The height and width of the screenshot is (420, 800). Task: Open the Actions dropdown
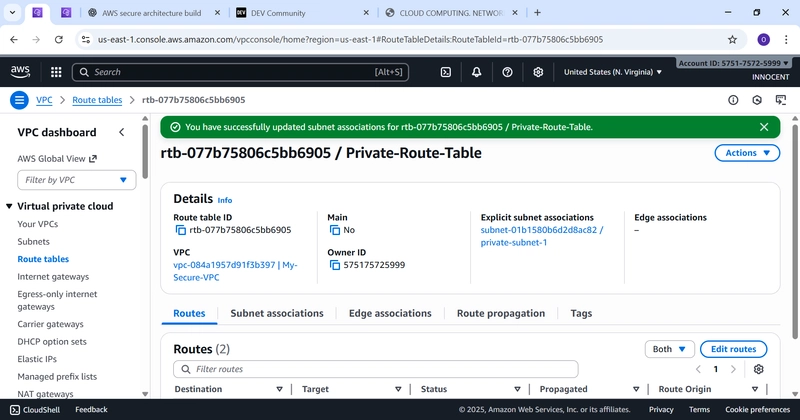click(x=747, y=153)
